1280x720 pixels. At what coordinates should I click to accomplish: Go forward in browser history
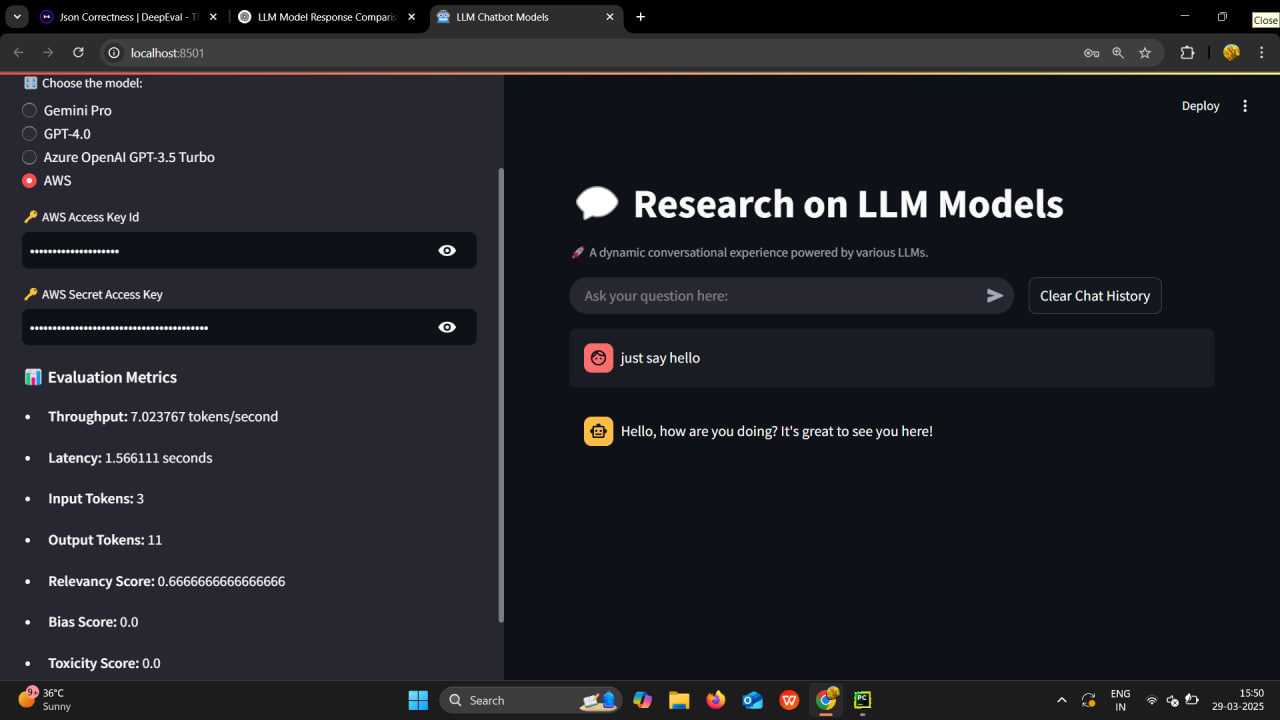pos(48,53)
